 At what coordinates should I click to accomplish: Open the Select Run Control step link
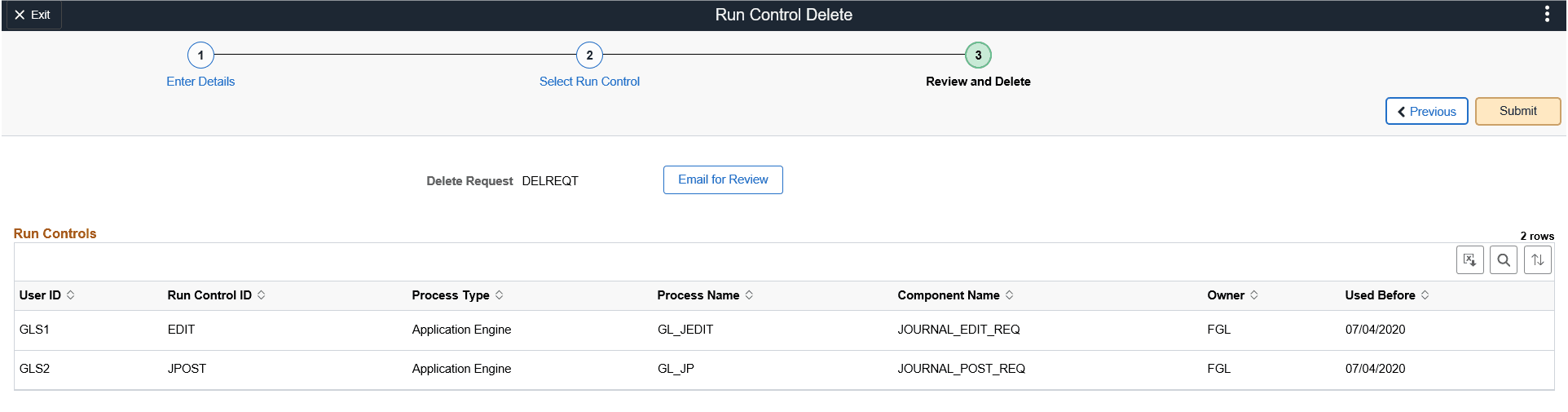click(589, 82)
